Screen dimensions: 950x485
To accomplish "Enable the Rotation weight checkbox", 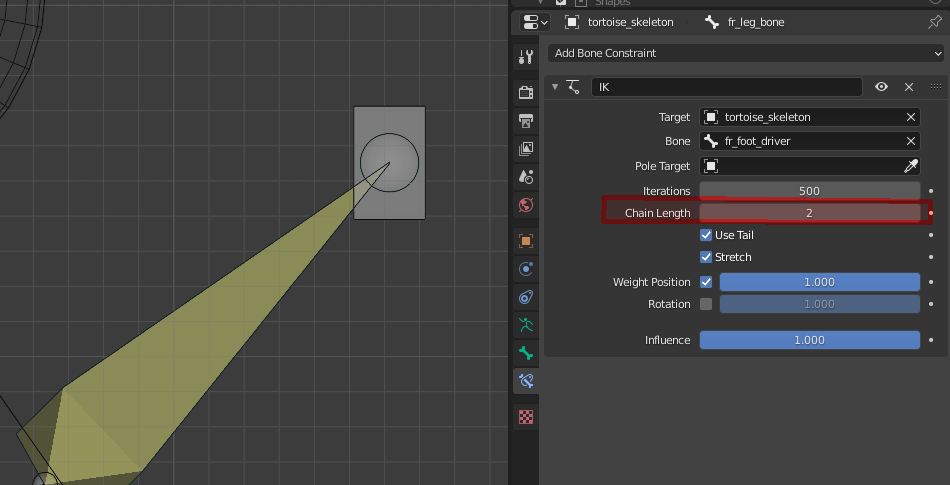I will pyautogui.click(x=706, y=304).
